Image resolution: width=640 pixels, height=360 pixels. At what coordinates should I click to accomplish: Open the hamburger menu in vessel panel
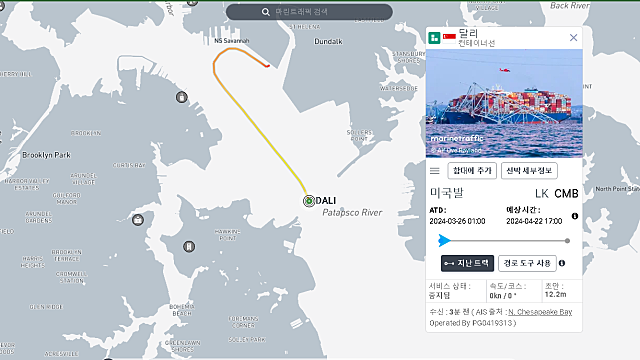click(x=435, y=171)
